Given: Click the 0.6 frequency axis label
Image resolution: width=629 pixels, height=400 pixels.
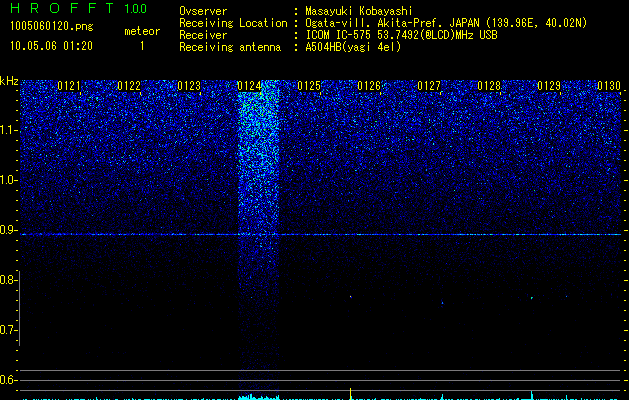Looking at the screenshot, I should [9, 380].
